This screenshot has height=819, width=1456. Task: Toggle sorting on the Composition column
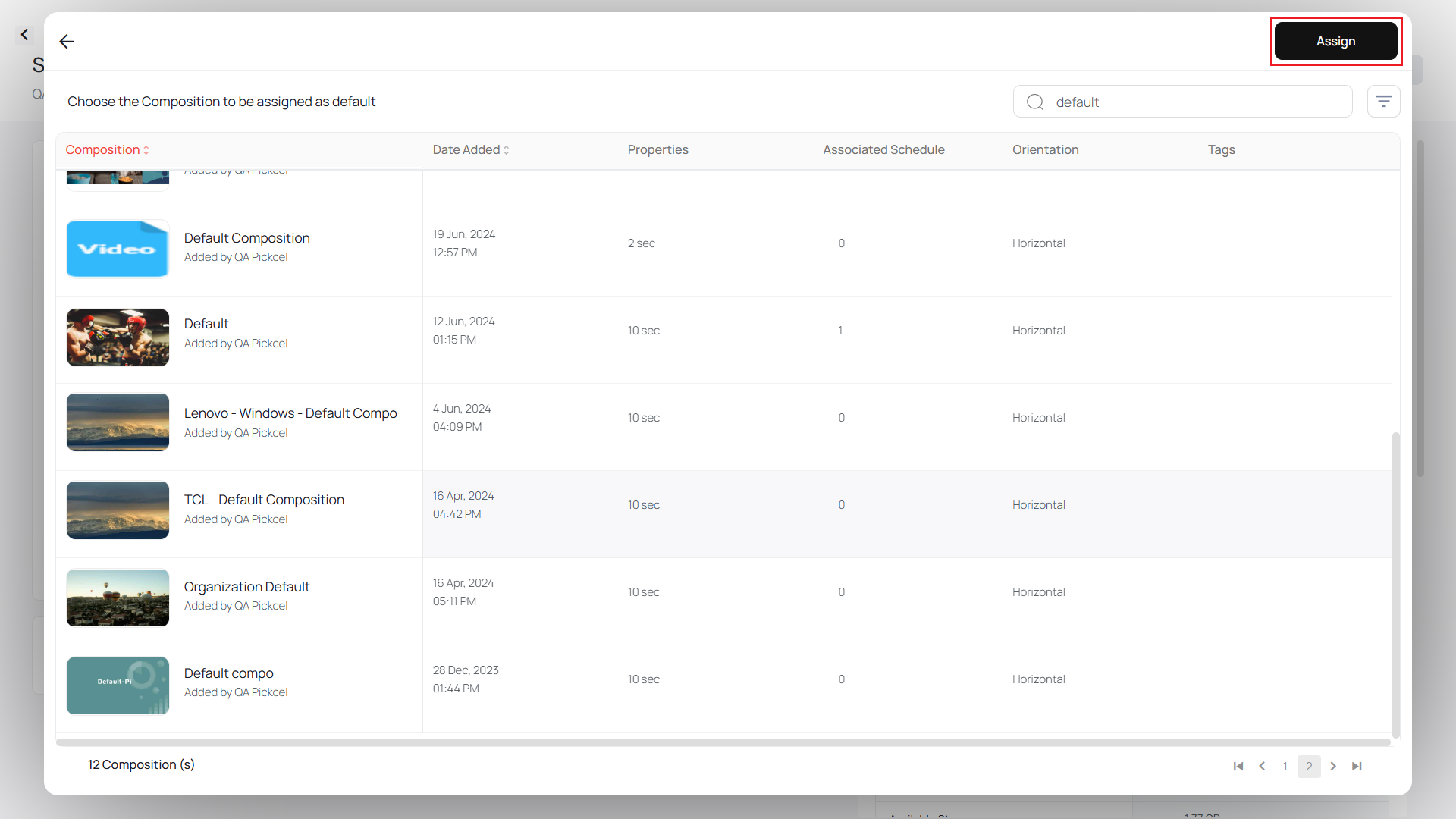107,149
